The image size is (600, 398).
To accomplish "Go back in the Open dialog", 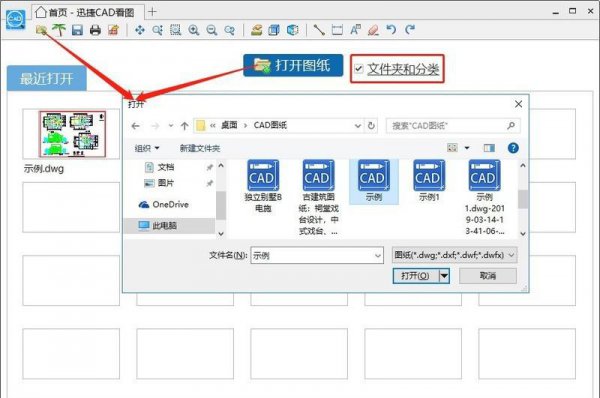I will click(x=135, y=126).
